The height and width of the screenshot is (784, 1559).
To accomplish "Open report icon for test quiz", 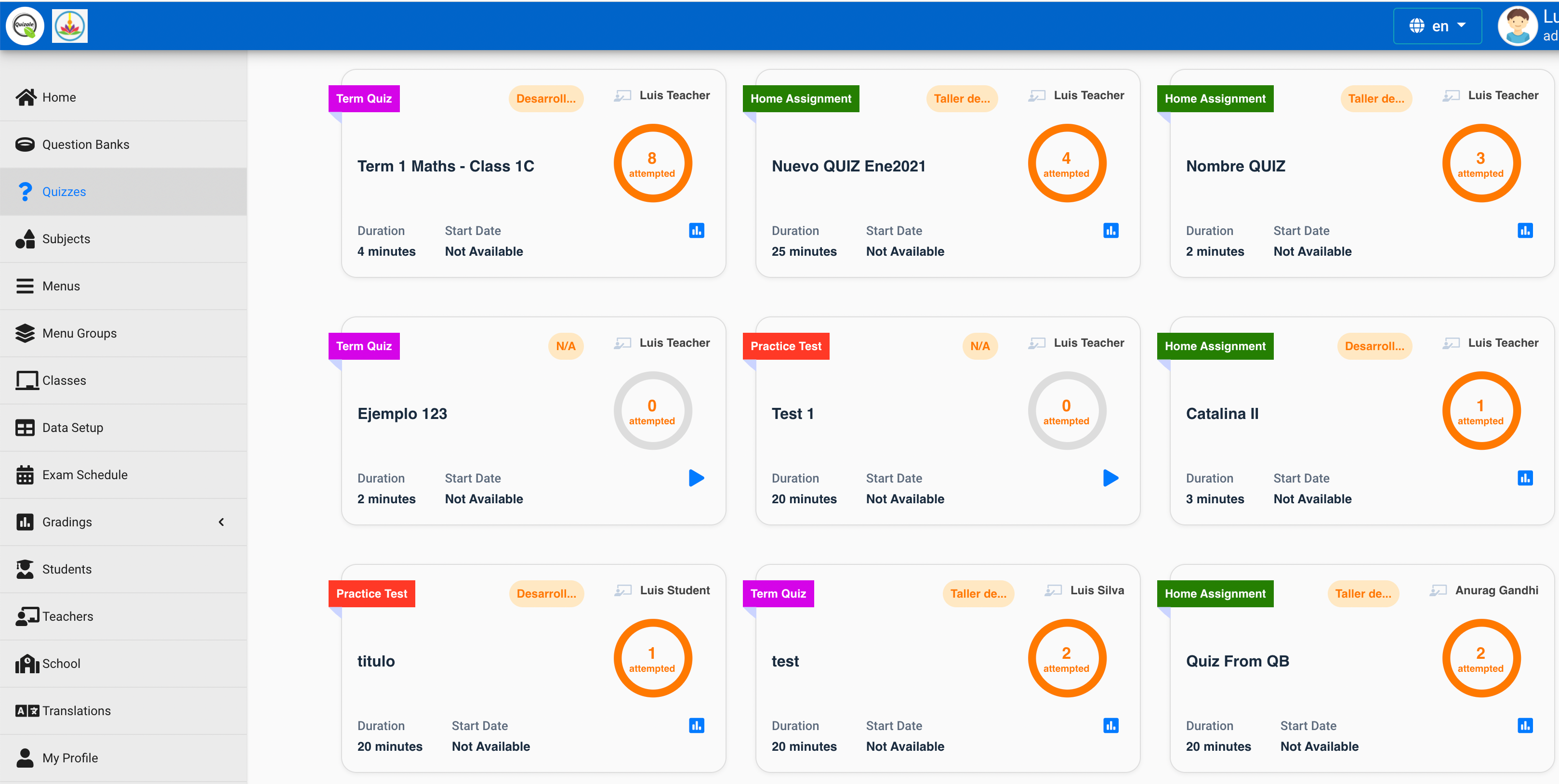I will point(1110,725).
